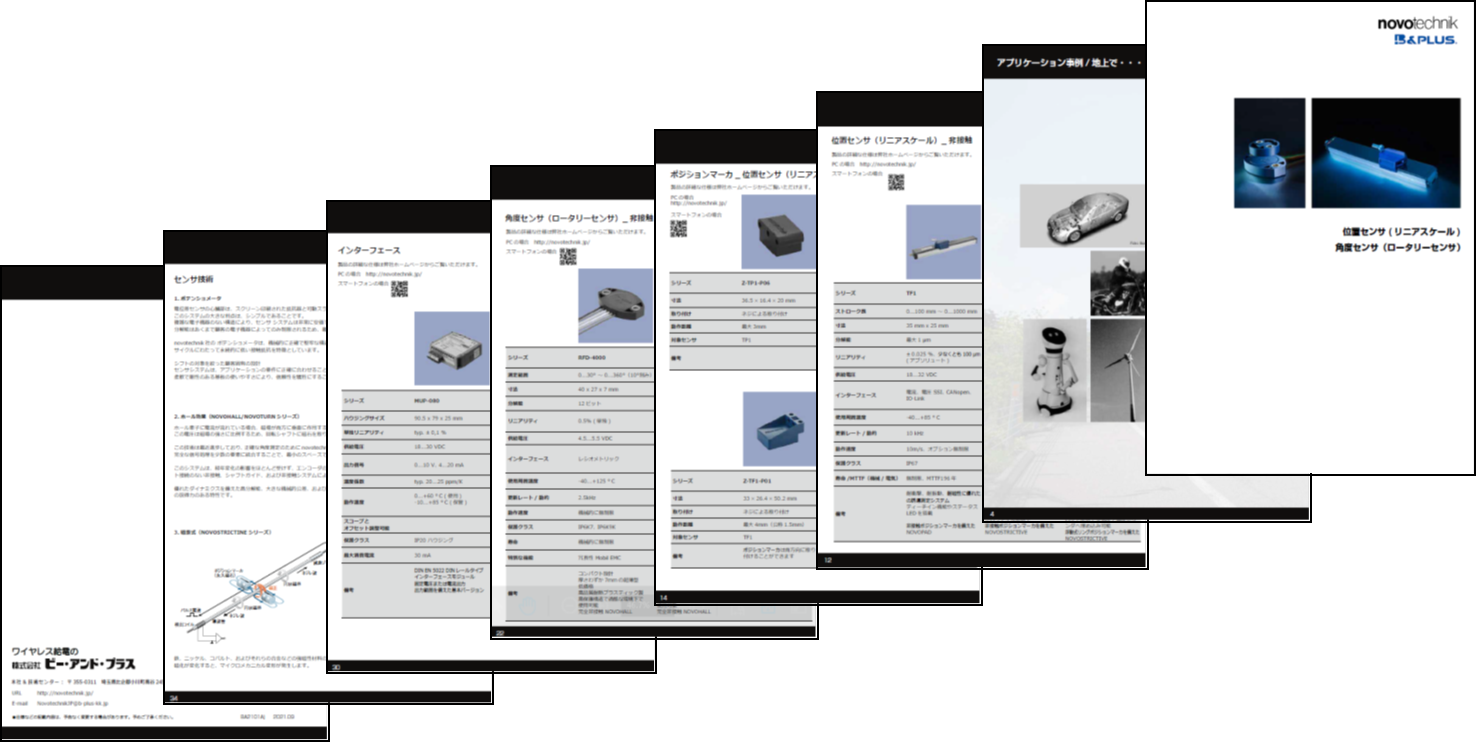
Task: Click QR code on the interface page
Action: pos(400,290)
